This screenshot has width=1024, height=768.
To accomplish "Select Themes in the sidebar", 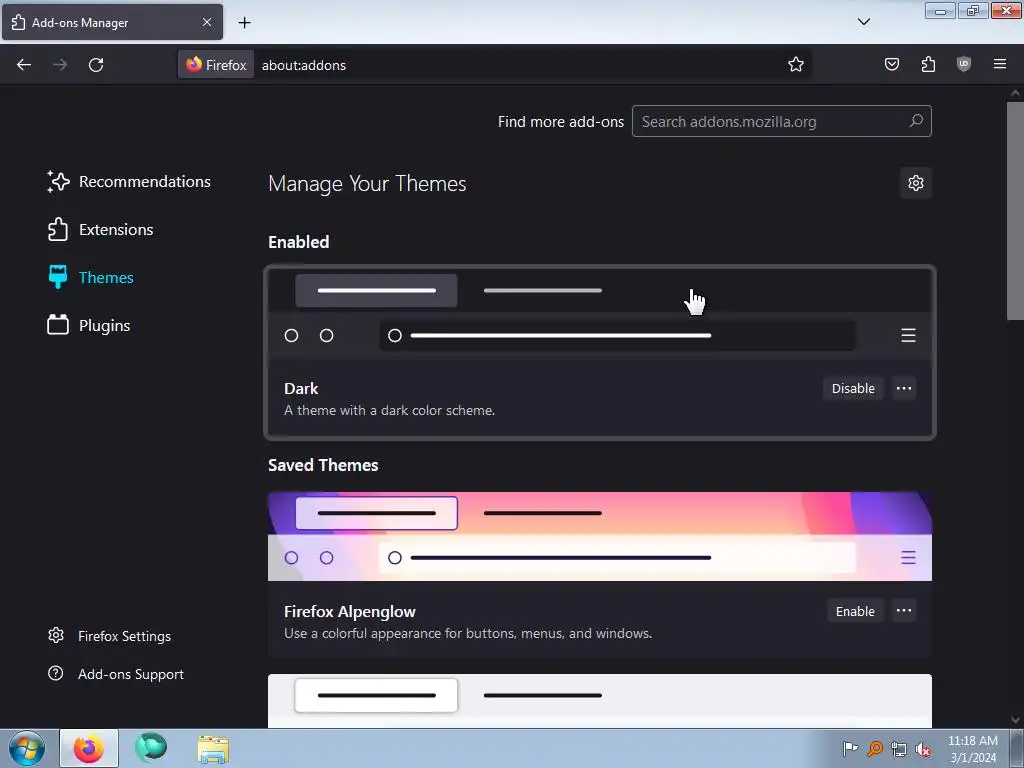I will pyautogui.click(x=90, y=278).
